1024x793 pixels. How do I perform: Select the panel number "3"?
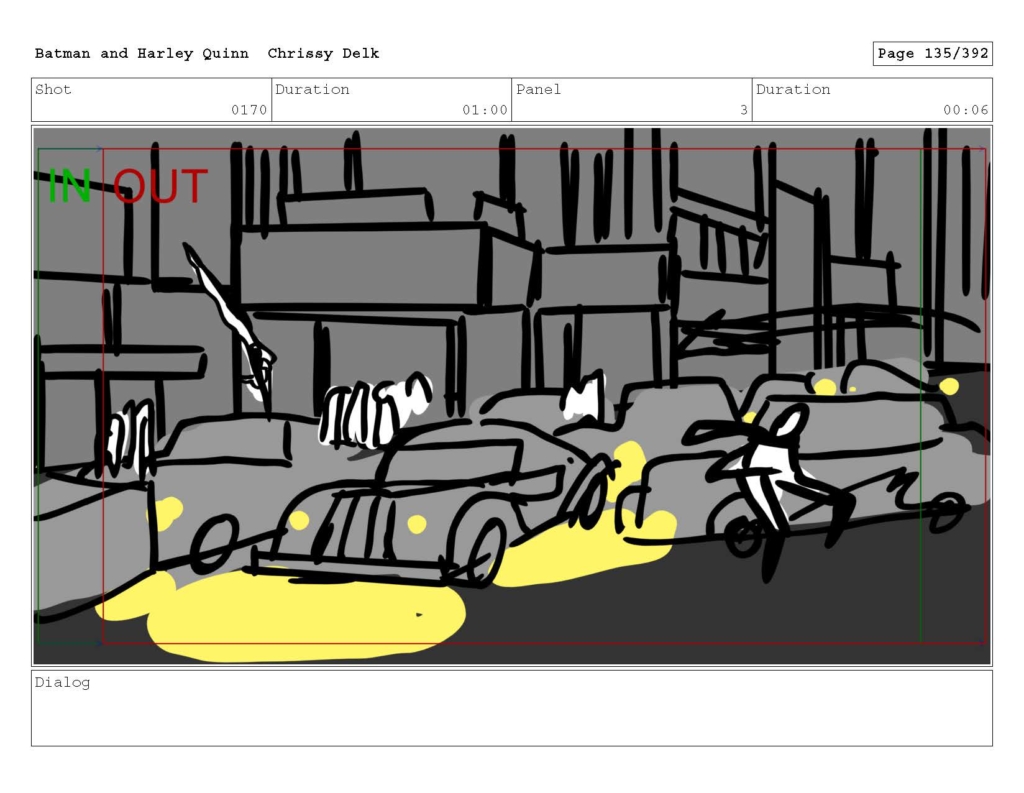point(744,110)
